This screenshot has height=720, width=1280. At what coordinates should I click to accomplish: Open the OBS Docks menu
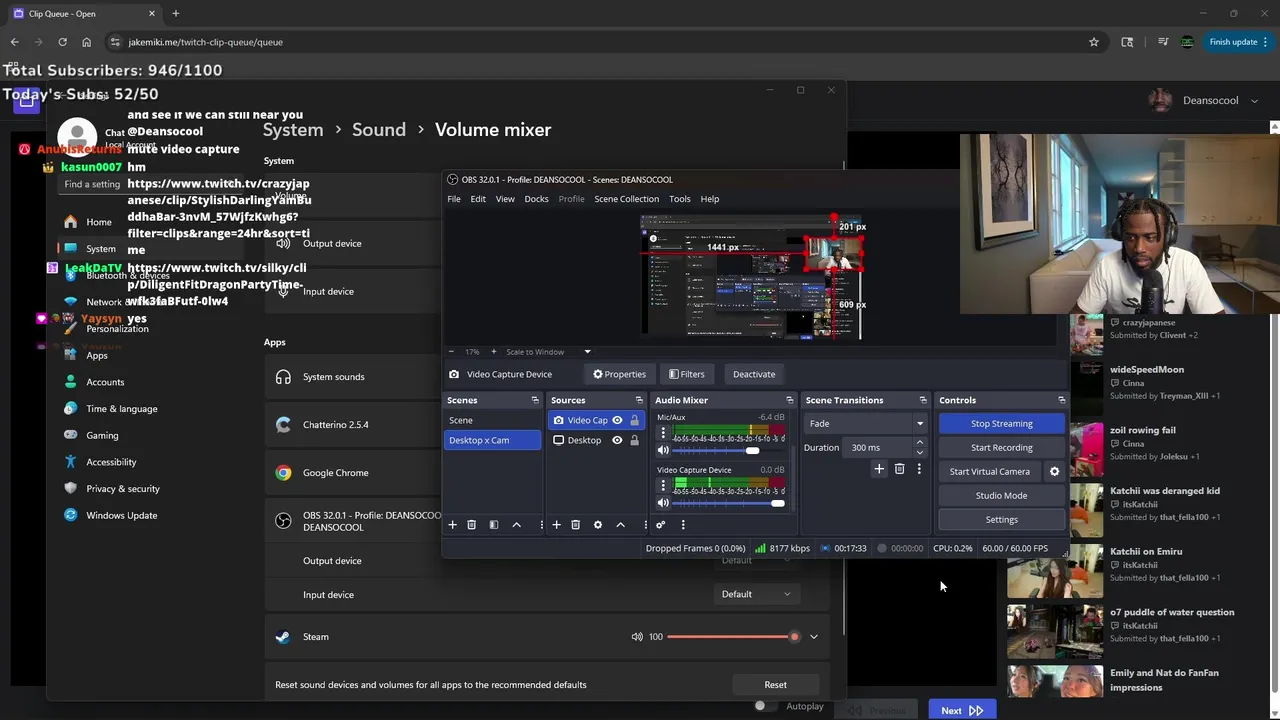(536, 199)
